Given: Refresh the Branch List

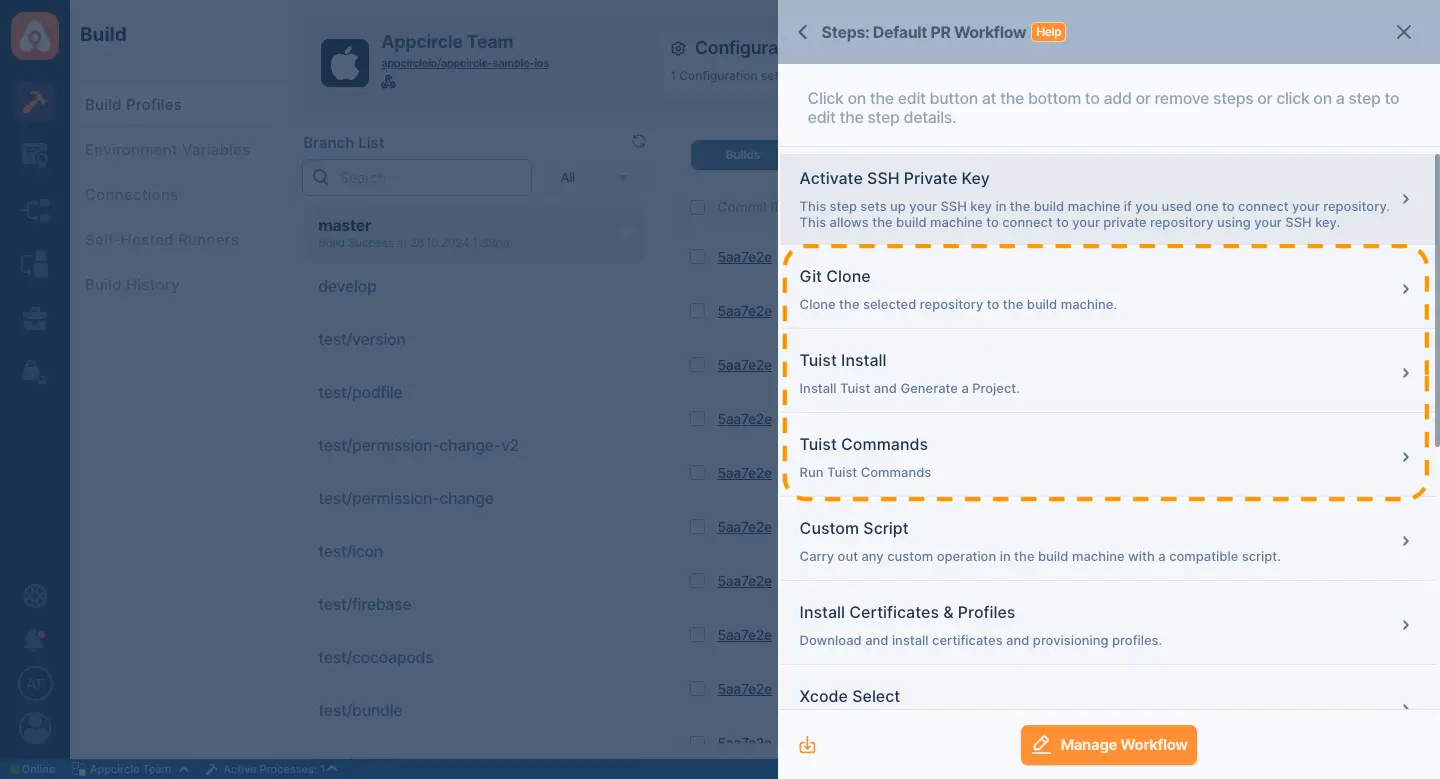Looking at the screenshot, I should coord(639,142).
